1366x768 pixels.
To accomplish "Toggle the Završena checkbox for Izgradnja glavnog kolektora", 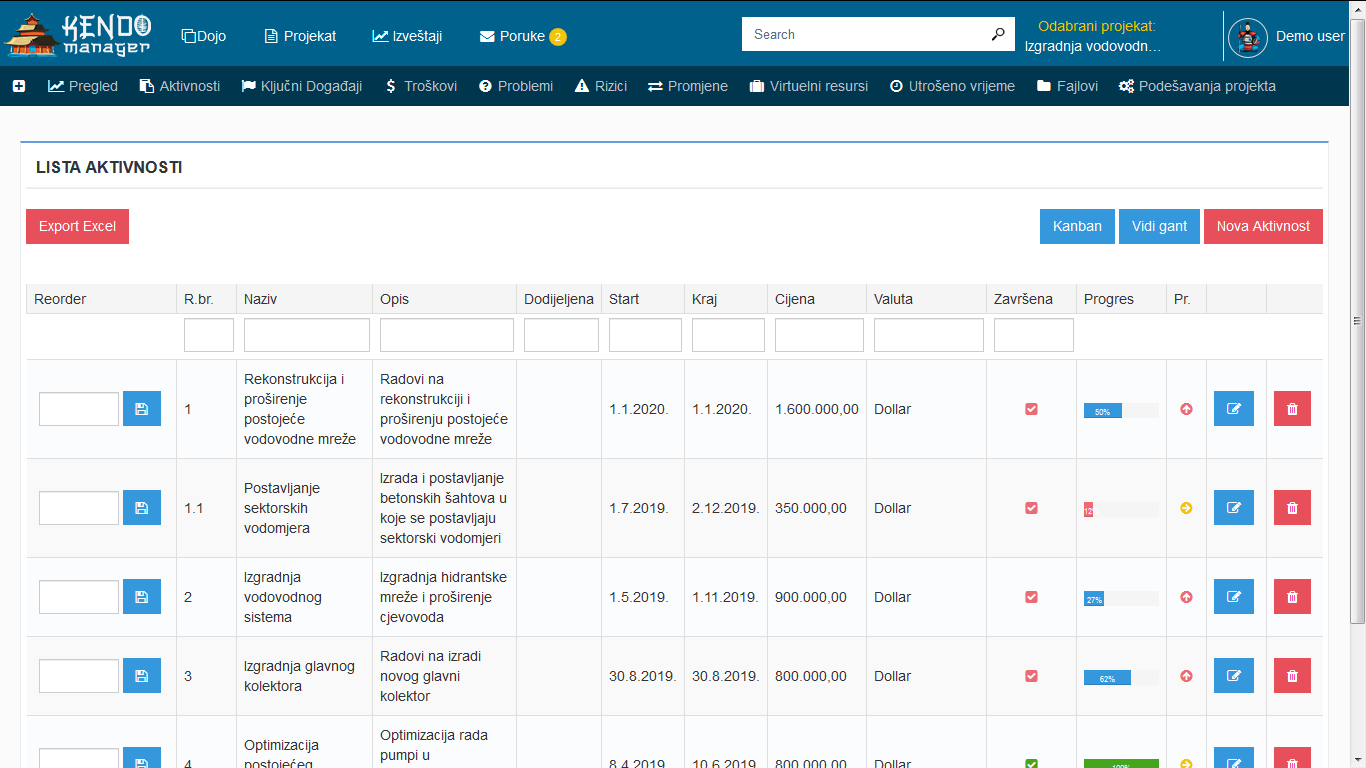I will point(1031,676).
